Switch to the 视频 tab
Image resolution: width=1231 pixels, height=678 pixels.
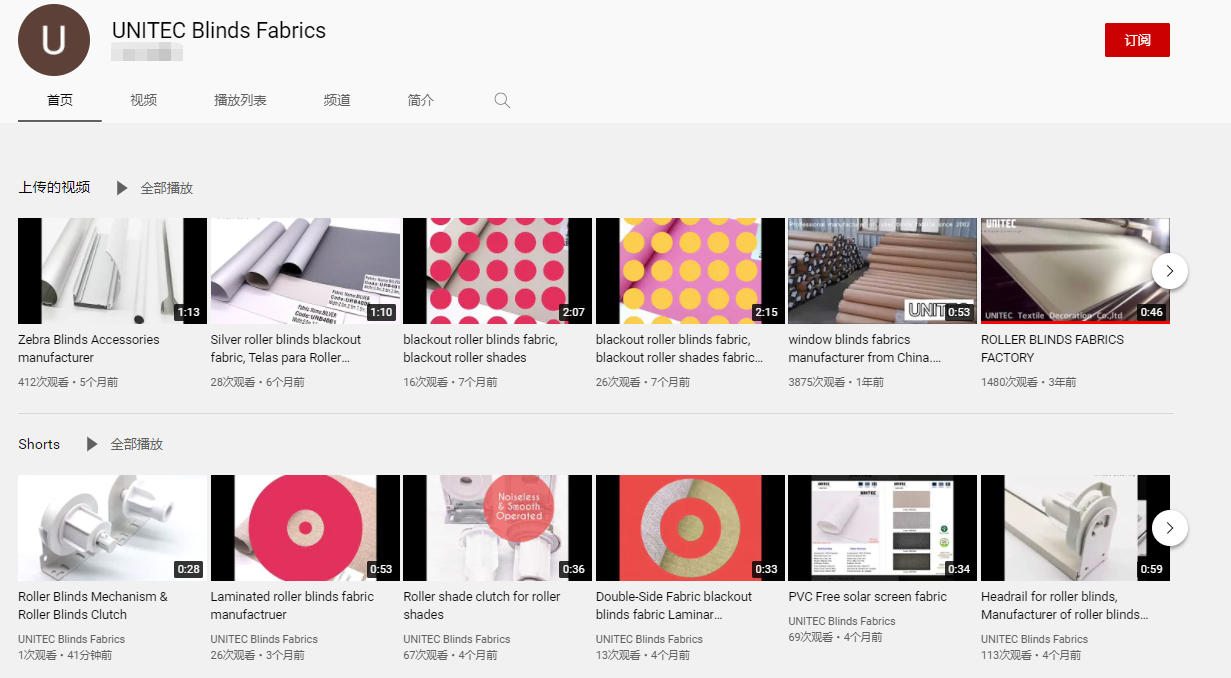(143, 100)
